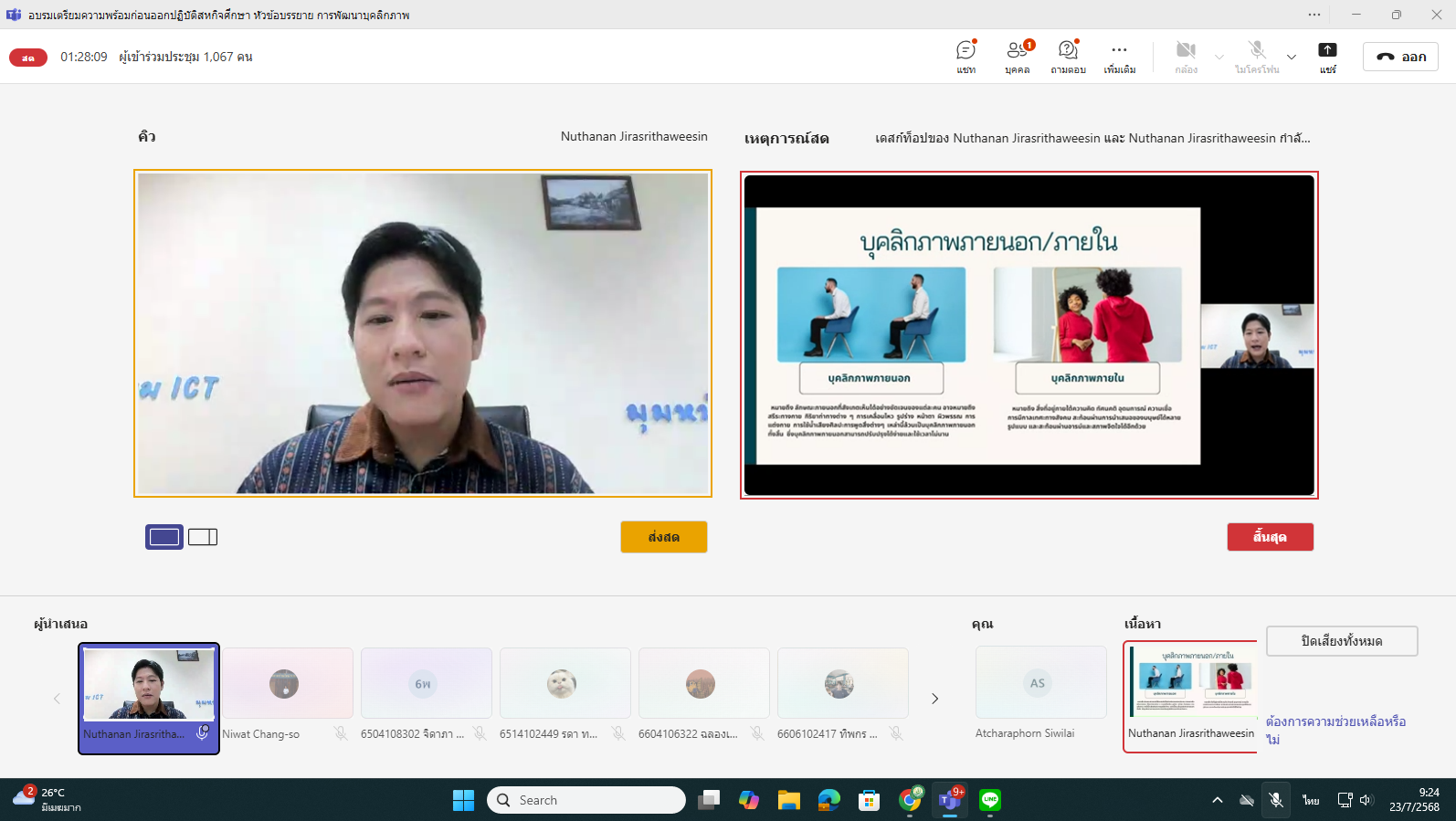Click the send live (ส่งสด) button

click(x=664, y=537)
